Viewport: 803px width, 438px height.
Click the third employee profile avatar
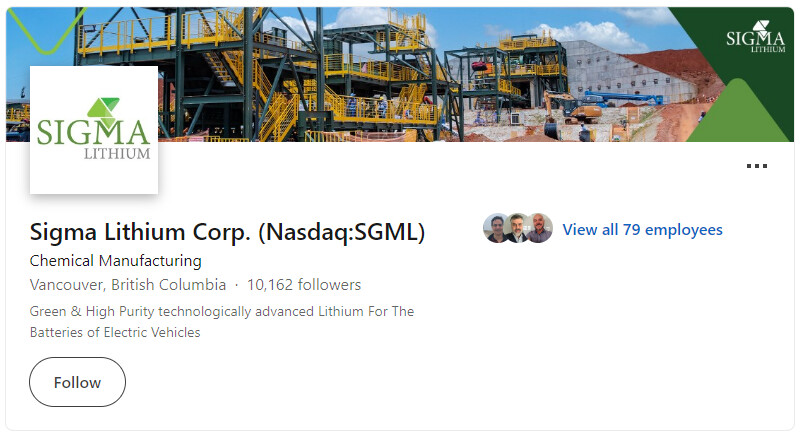click(539, 228)
